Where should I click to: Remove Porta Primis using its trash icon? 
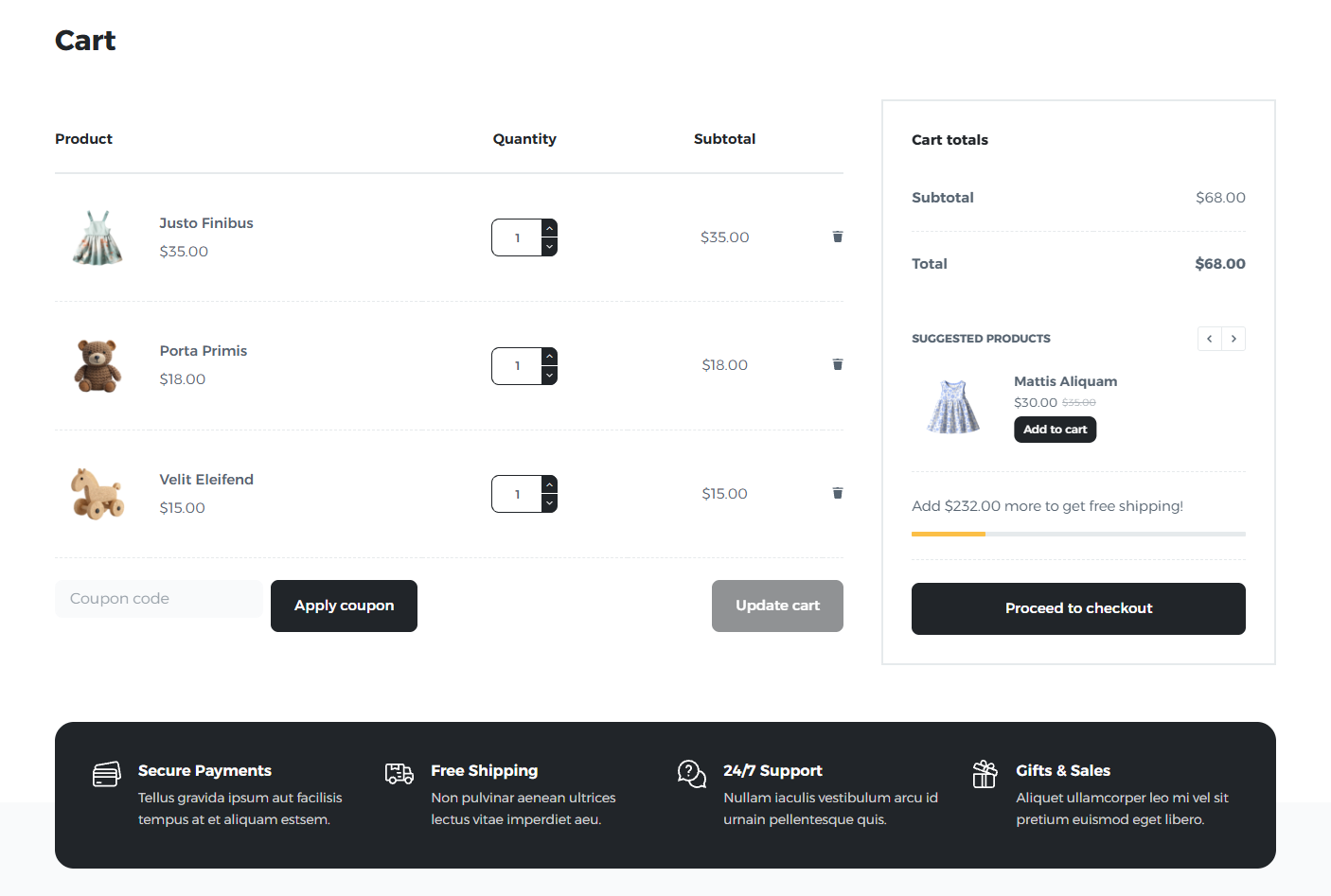coord(837,364)
